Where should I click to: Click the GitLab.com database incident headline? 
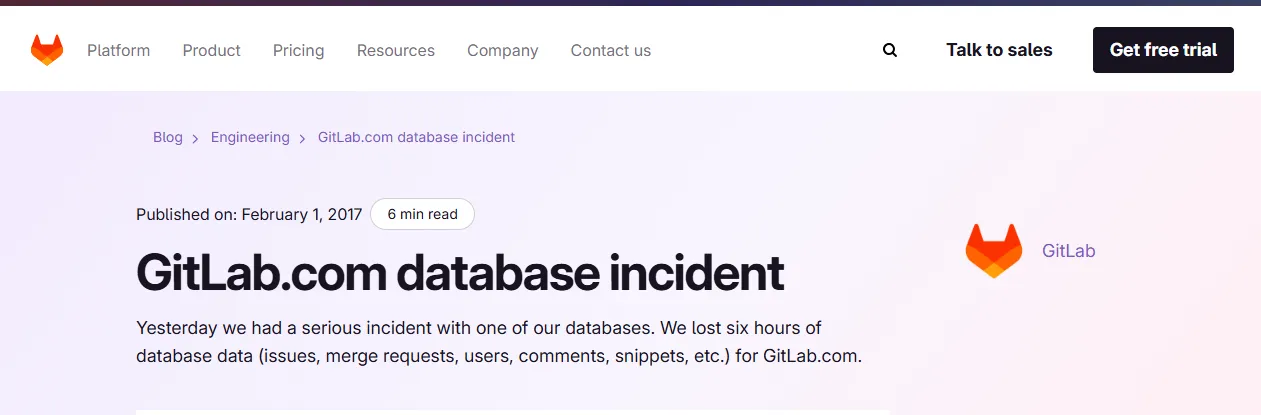460,273
